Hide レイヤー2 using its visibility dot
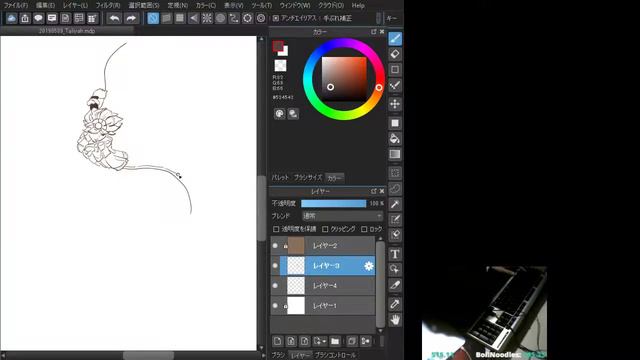640x360 pixels. (275, 246)
